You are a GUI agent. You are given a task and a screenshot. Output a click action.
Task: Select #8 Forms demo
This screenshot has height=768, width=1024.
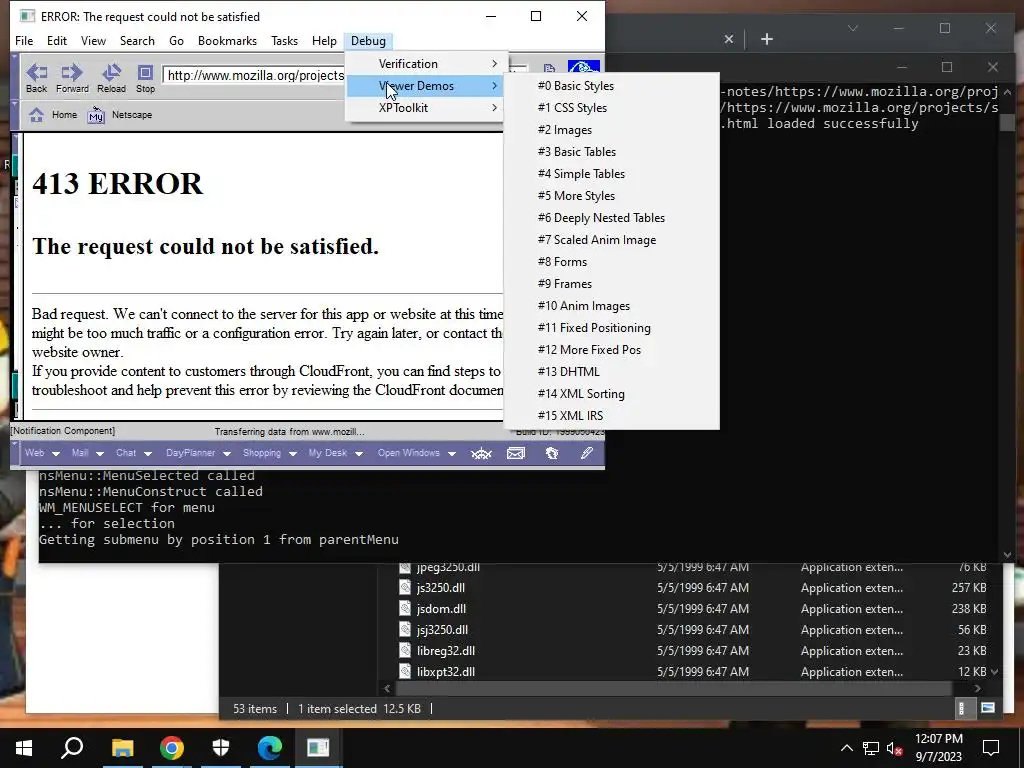(x=612, y=263)
